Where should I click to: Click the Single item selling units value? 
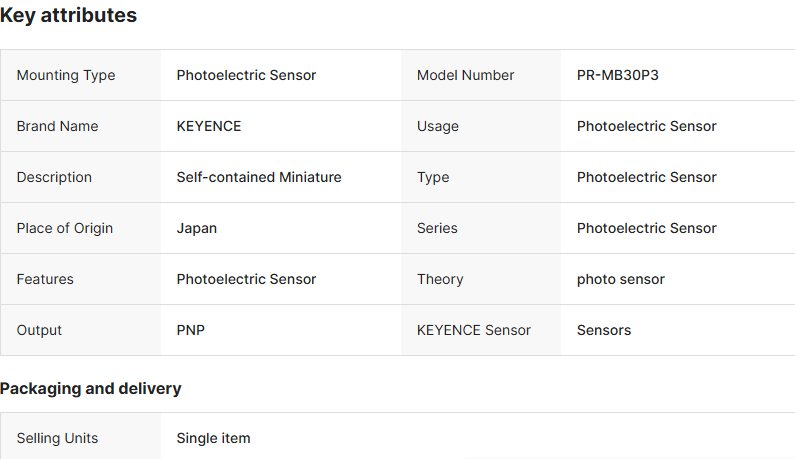(x=213, y=438)
